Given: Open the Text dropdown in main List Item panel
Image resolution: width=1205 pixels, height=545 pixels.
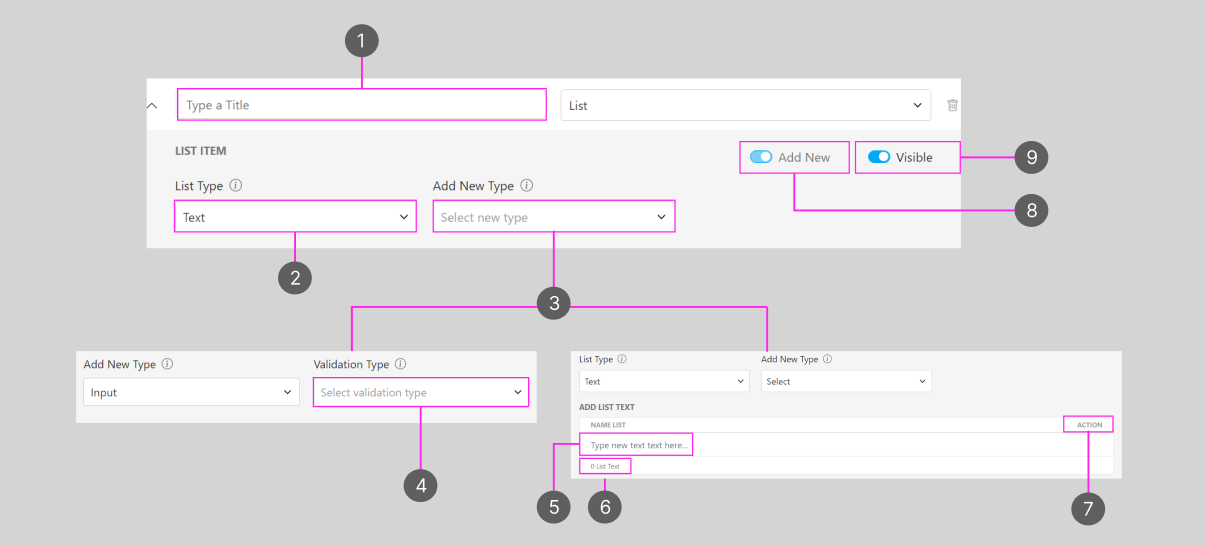Looking at the screenshot, I should (295, 217).
